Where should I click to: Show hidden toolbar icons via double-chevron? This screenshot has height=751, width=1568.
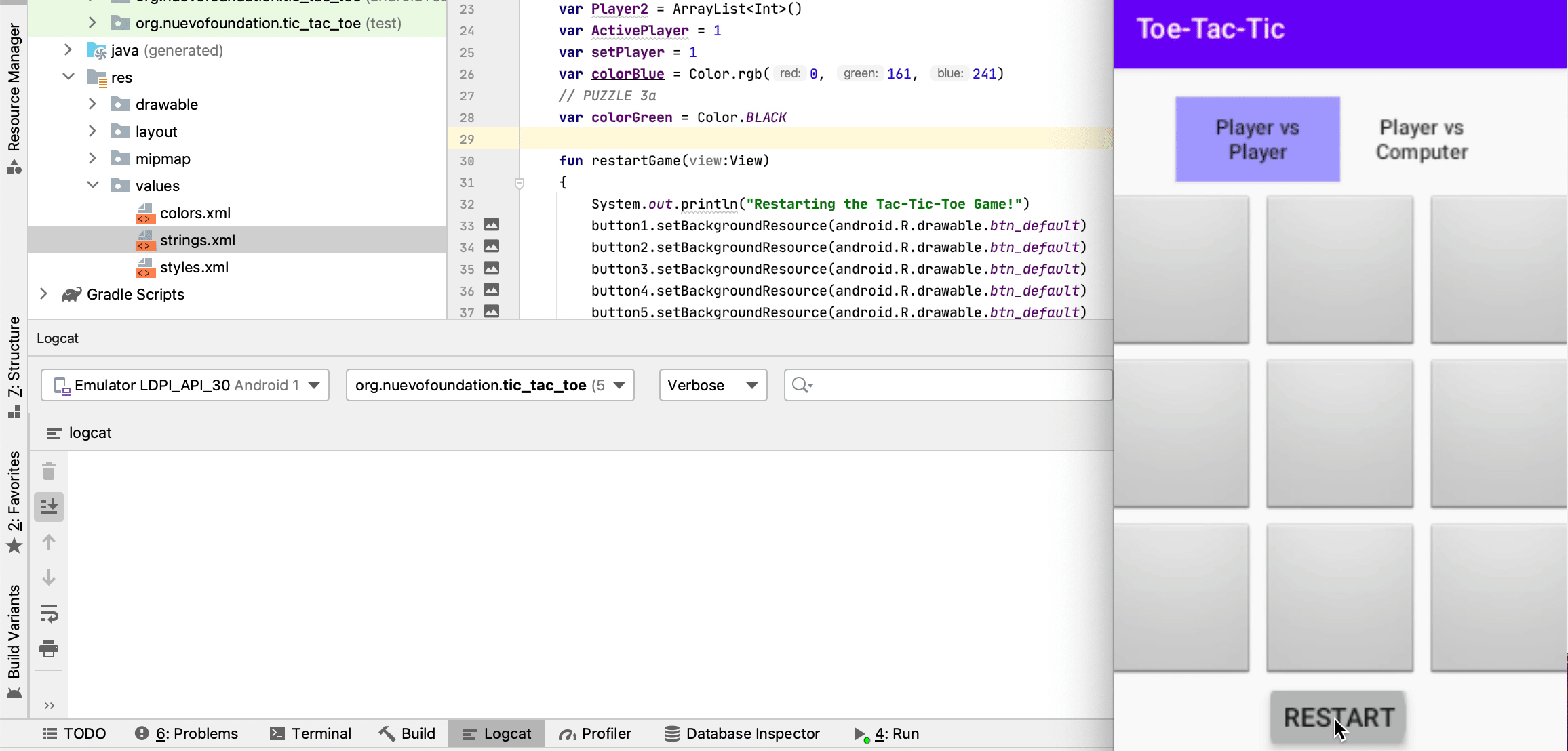click(48, 705)
